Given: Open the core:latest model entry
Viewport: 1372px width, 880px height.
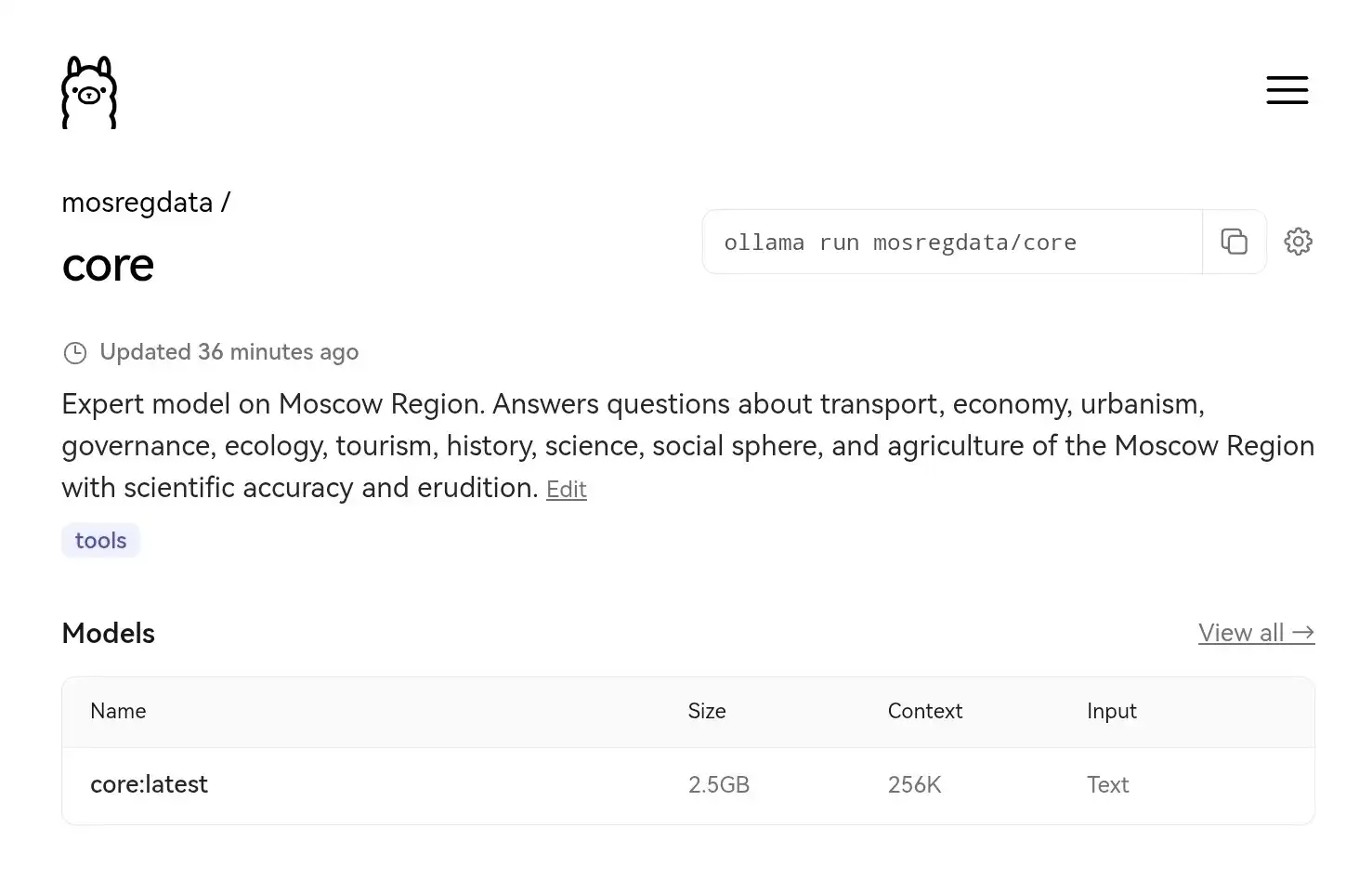Looking at the screenshot, I should [149, 784].
